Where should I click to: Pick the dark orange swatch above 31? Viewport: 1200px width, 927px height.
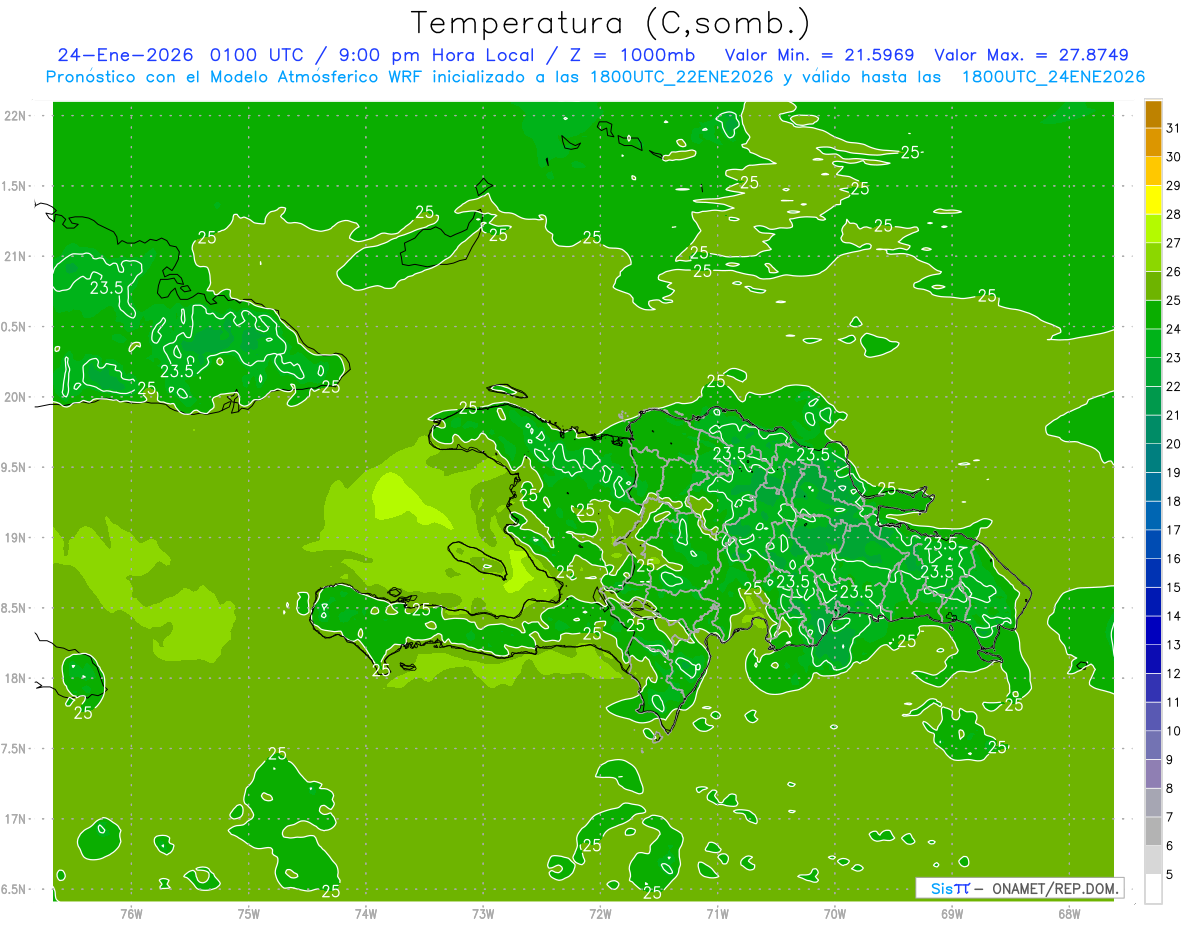(x=1153, y=115)
